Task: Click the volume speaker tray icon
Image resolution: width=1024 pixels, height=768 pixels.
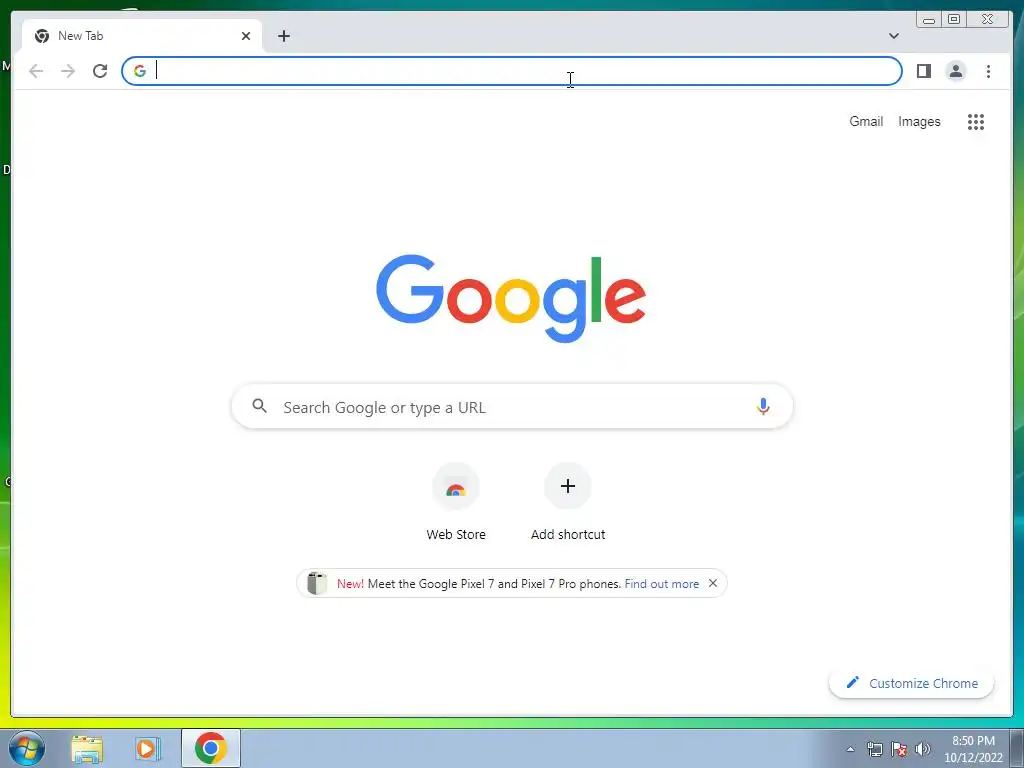Action: [x=923, y=749]
